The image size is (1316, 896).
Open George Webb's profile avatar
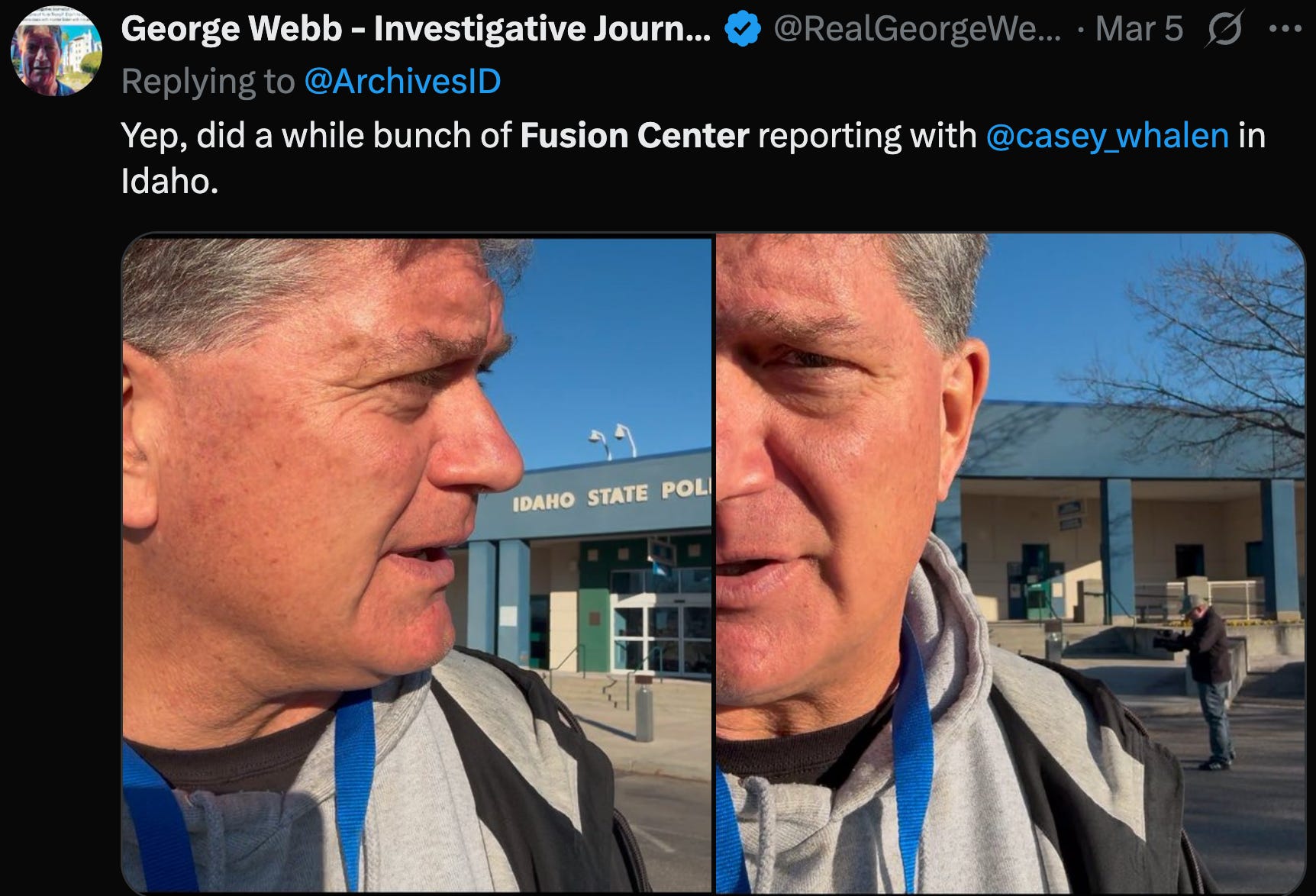coord(56,50)
